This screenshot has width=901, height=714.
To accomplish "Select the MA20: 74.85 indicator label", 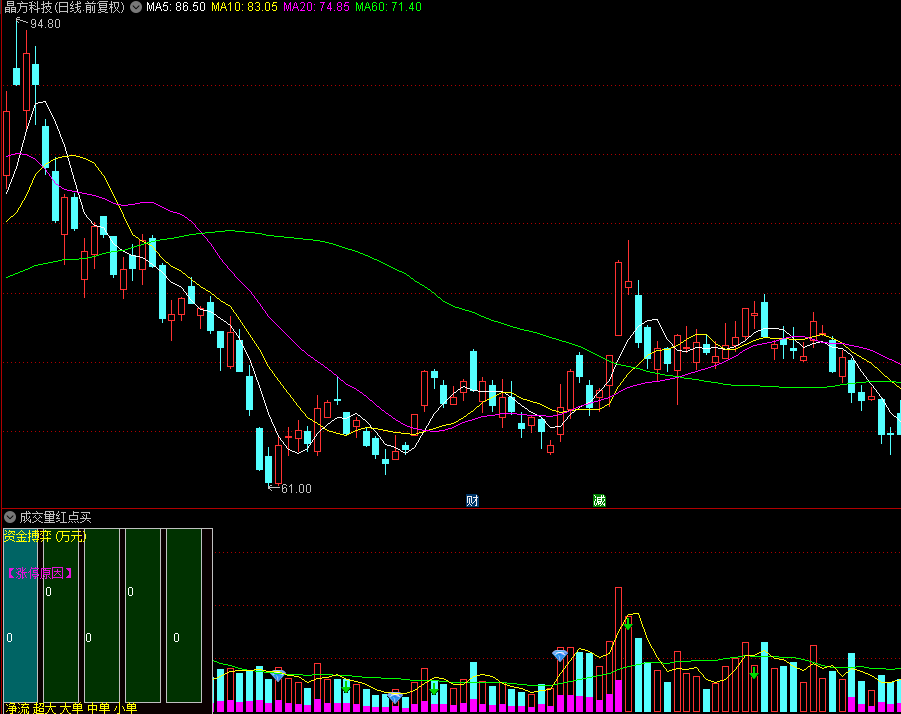I will click(316, 7).
